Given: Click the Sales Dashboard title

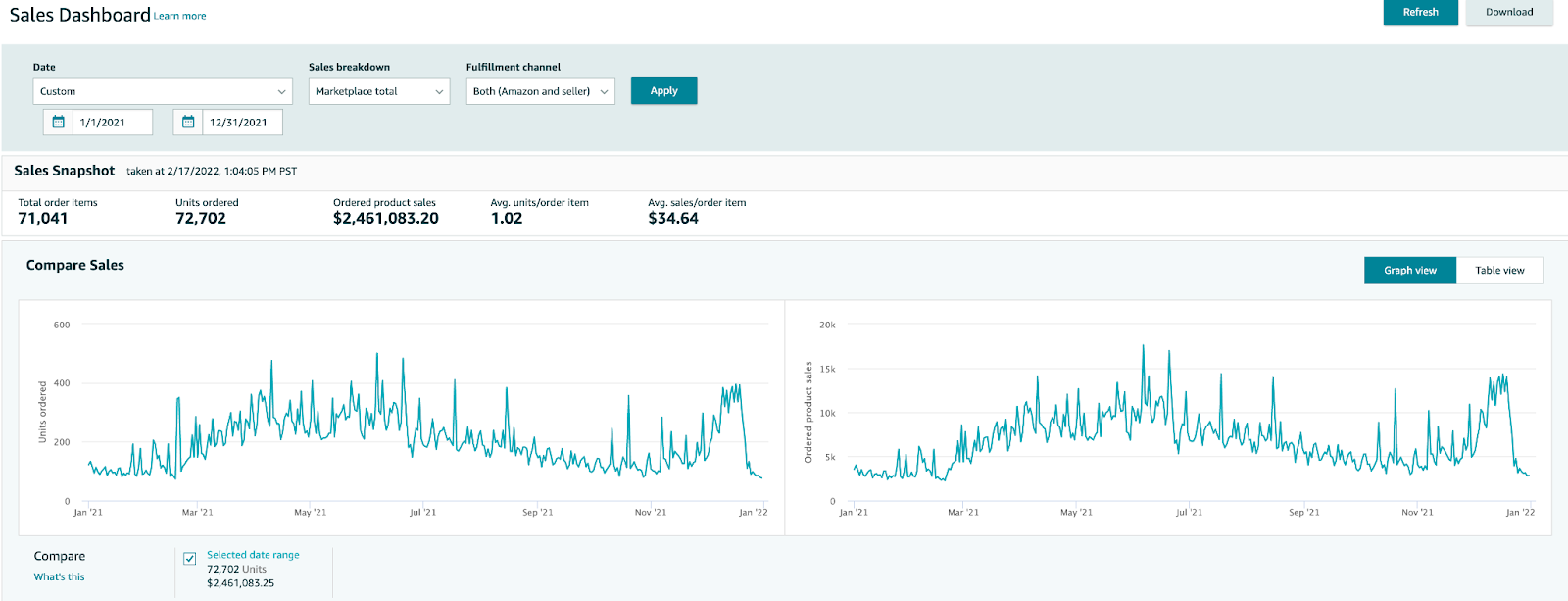Looking at the screenshot, I should tap(80, 15).
